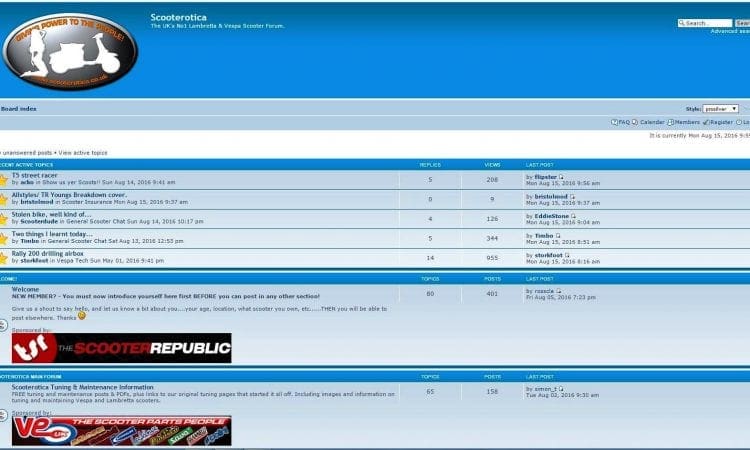Screen dimensions: 750x450
Task: View latest post icon next to last-post storkfoot
Action: [567, 255]
